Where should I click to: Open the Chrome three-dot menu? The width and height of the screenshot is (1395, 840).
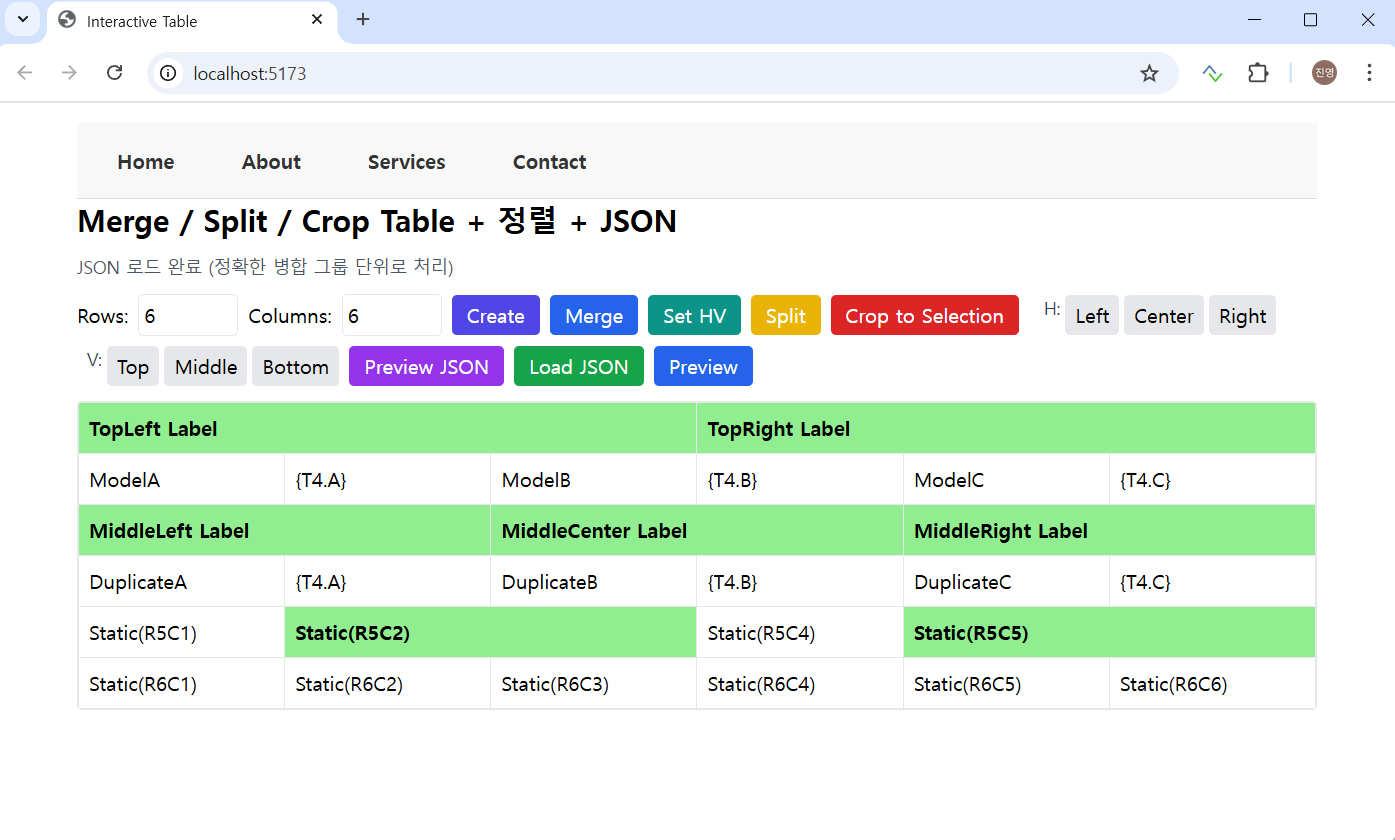[1369, 73]
